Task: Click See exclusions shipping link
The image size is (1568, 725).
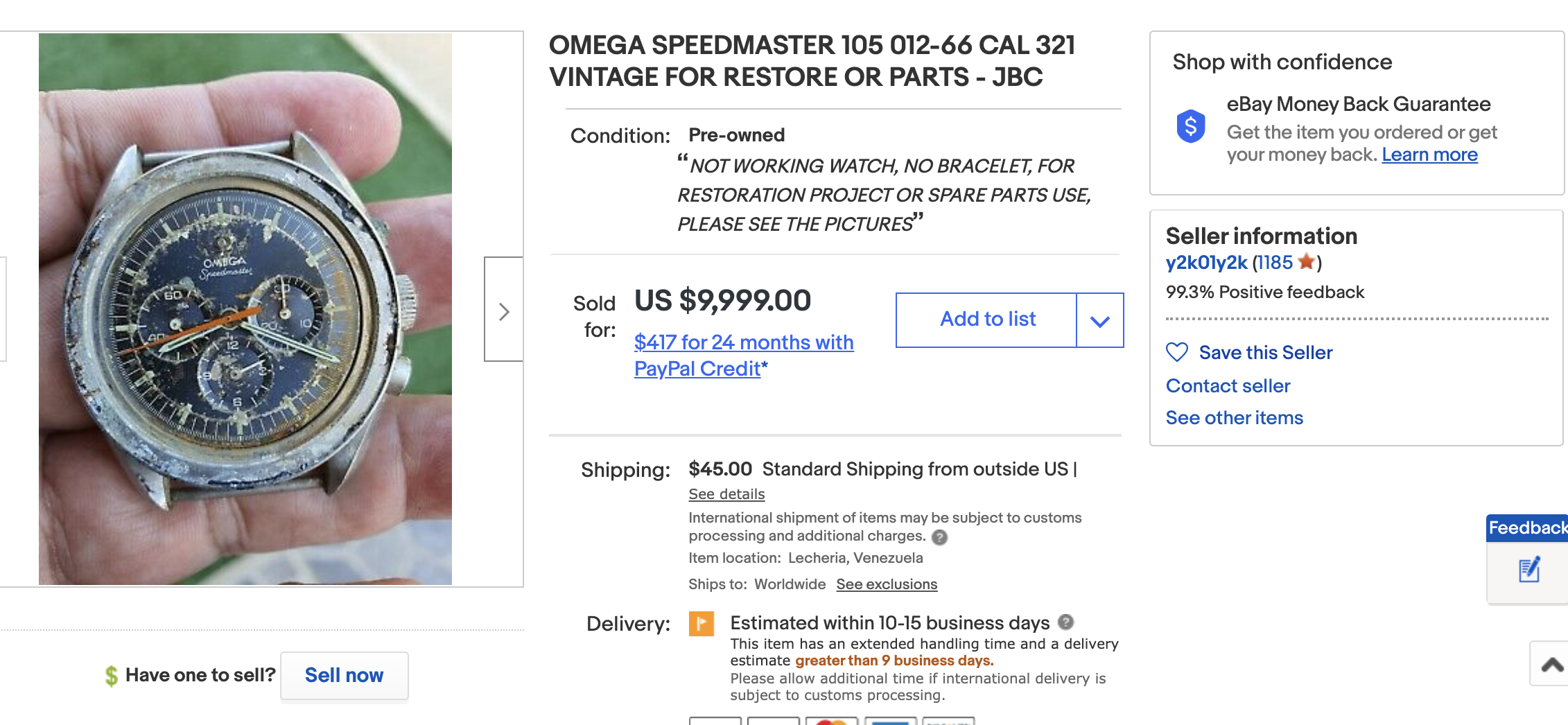Action: tap(886, 584)
